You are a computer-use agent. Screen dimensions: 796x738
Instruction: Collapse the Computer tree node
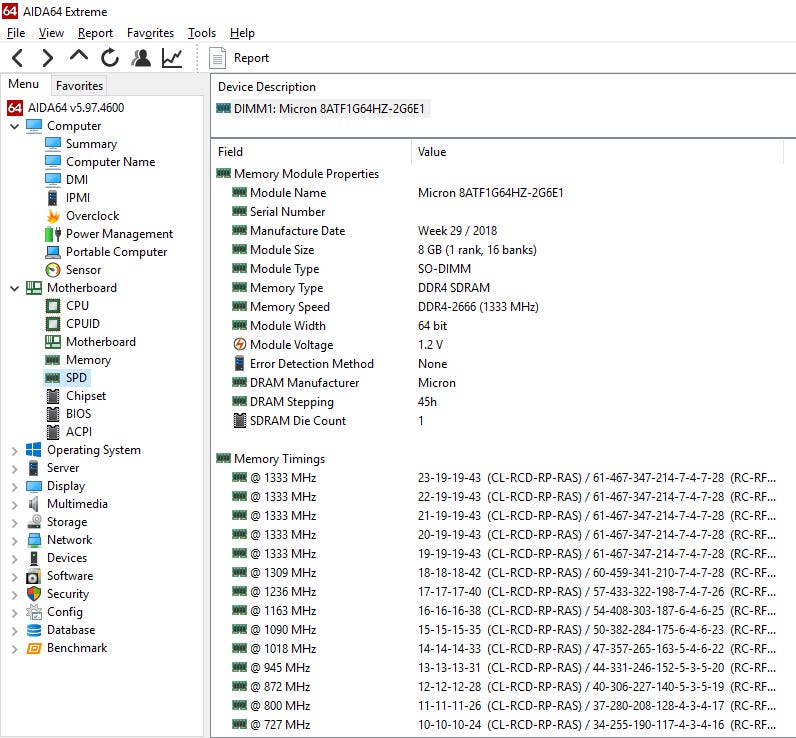coord(14,126)
